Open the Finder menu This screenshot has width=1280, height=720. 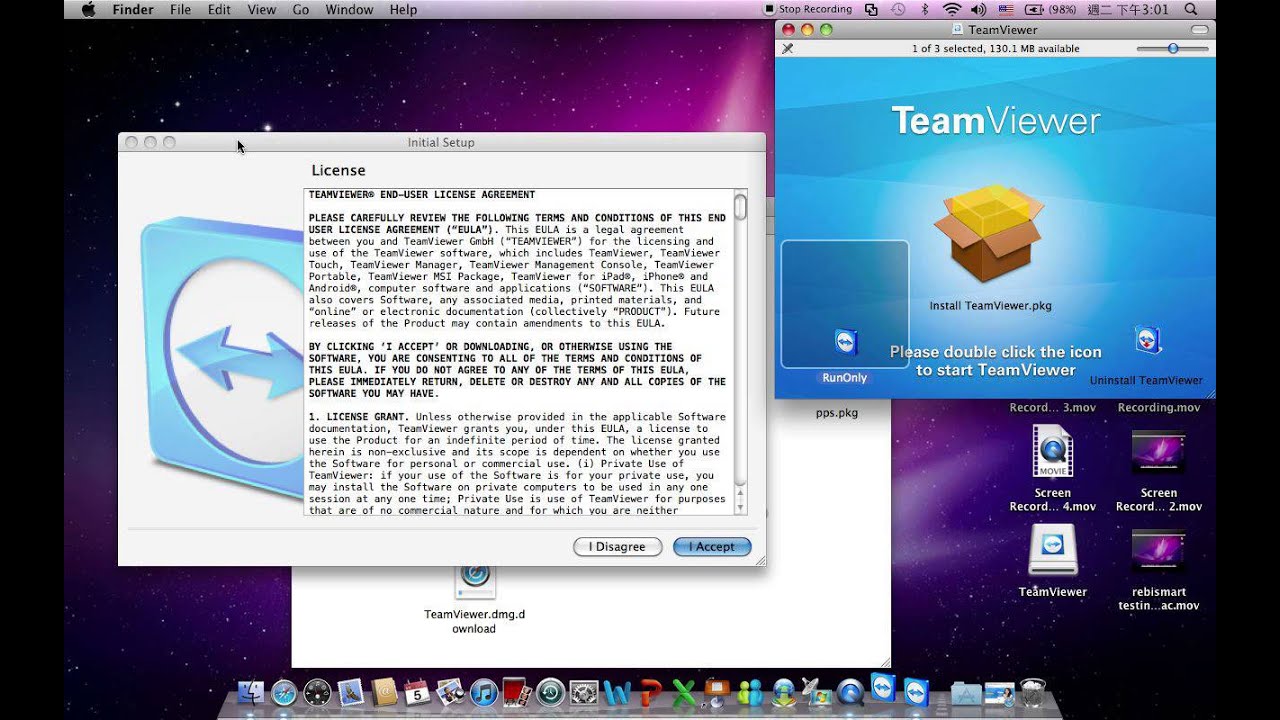(x=133, y=10)
